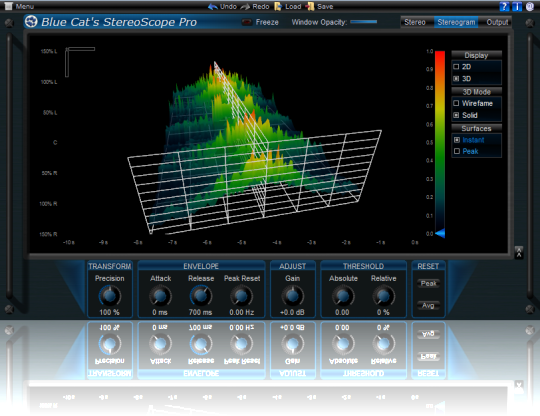The image size is (540, 416).
Task: Open the info 'i' icon
Action: point(517,6)
